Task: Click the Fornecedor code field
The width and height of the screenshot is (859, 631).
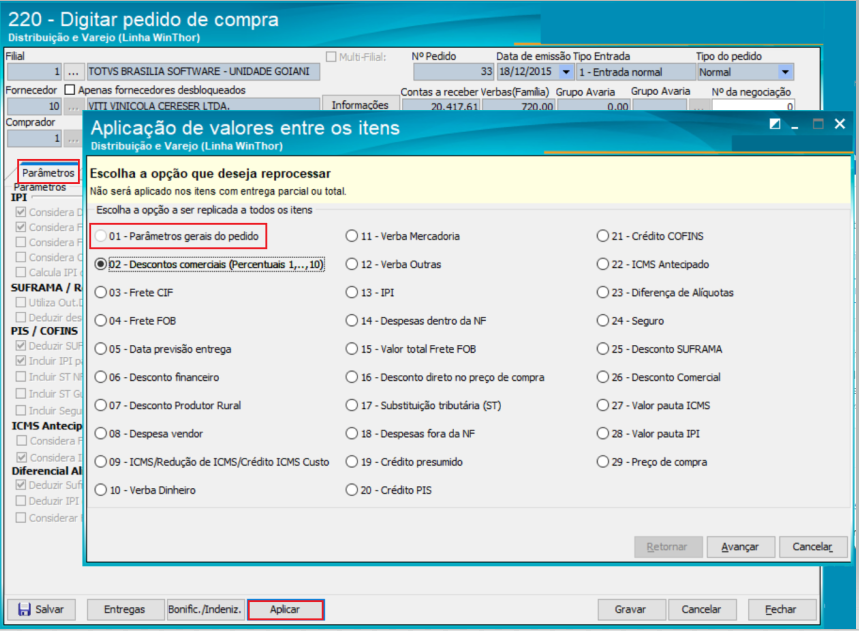Action: point(34,106)
